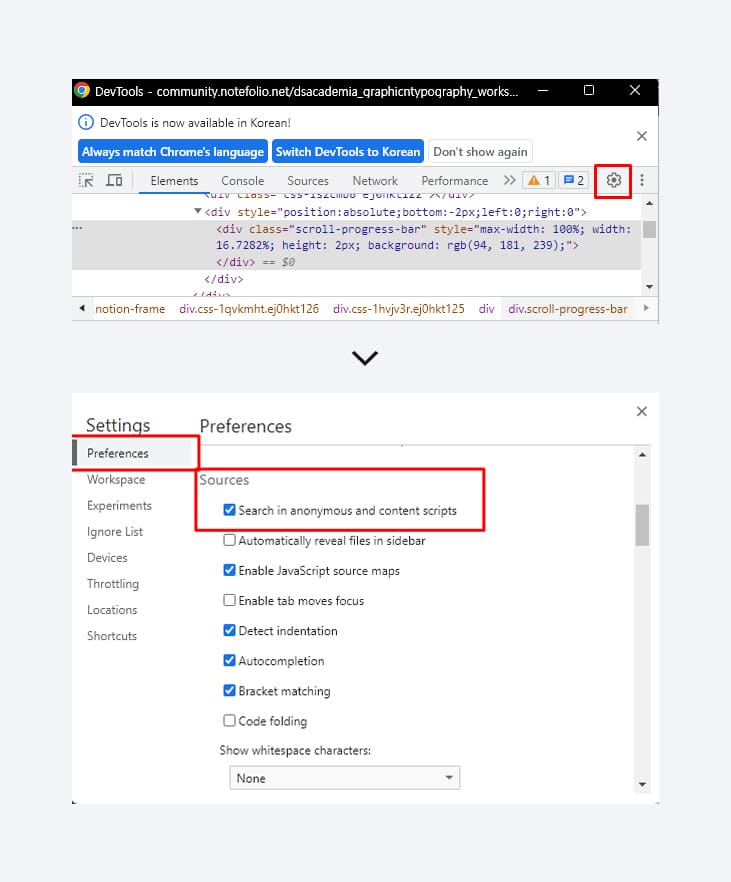
Task: Click the Chrome logo in the title bar
Action: coord(82,91)
